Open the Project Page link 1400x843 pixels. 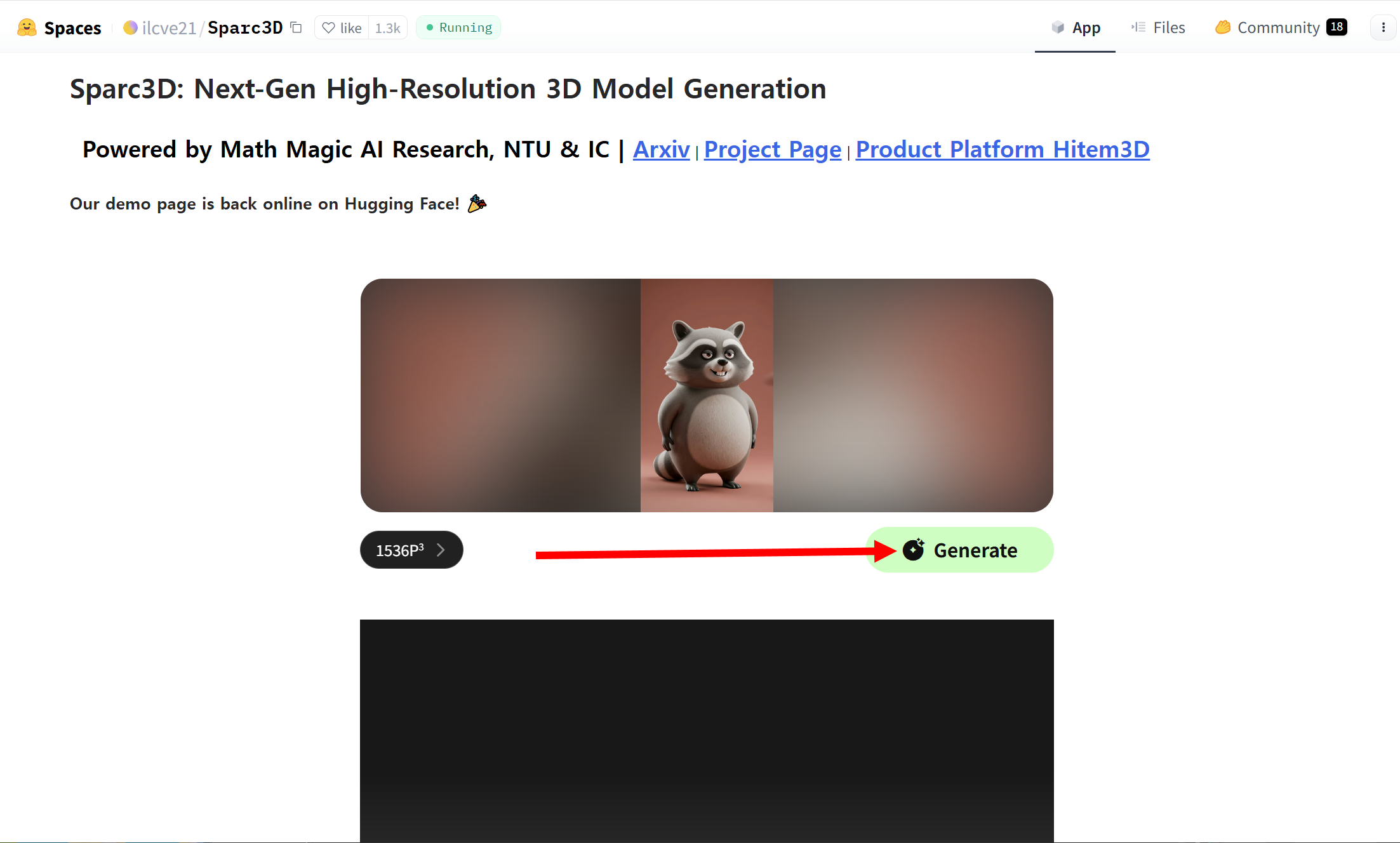click(772, 149)
